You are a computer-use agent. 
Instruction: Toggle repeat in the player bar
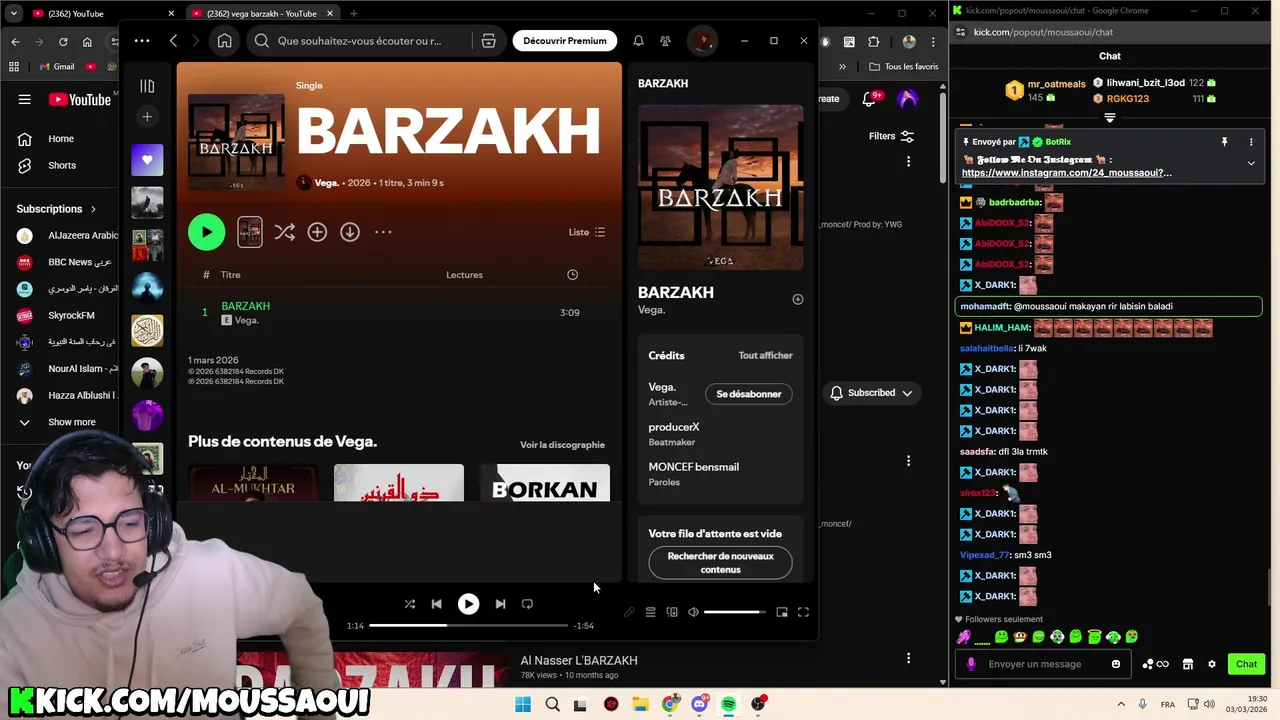pyautogui.click(x=527, y=604)
